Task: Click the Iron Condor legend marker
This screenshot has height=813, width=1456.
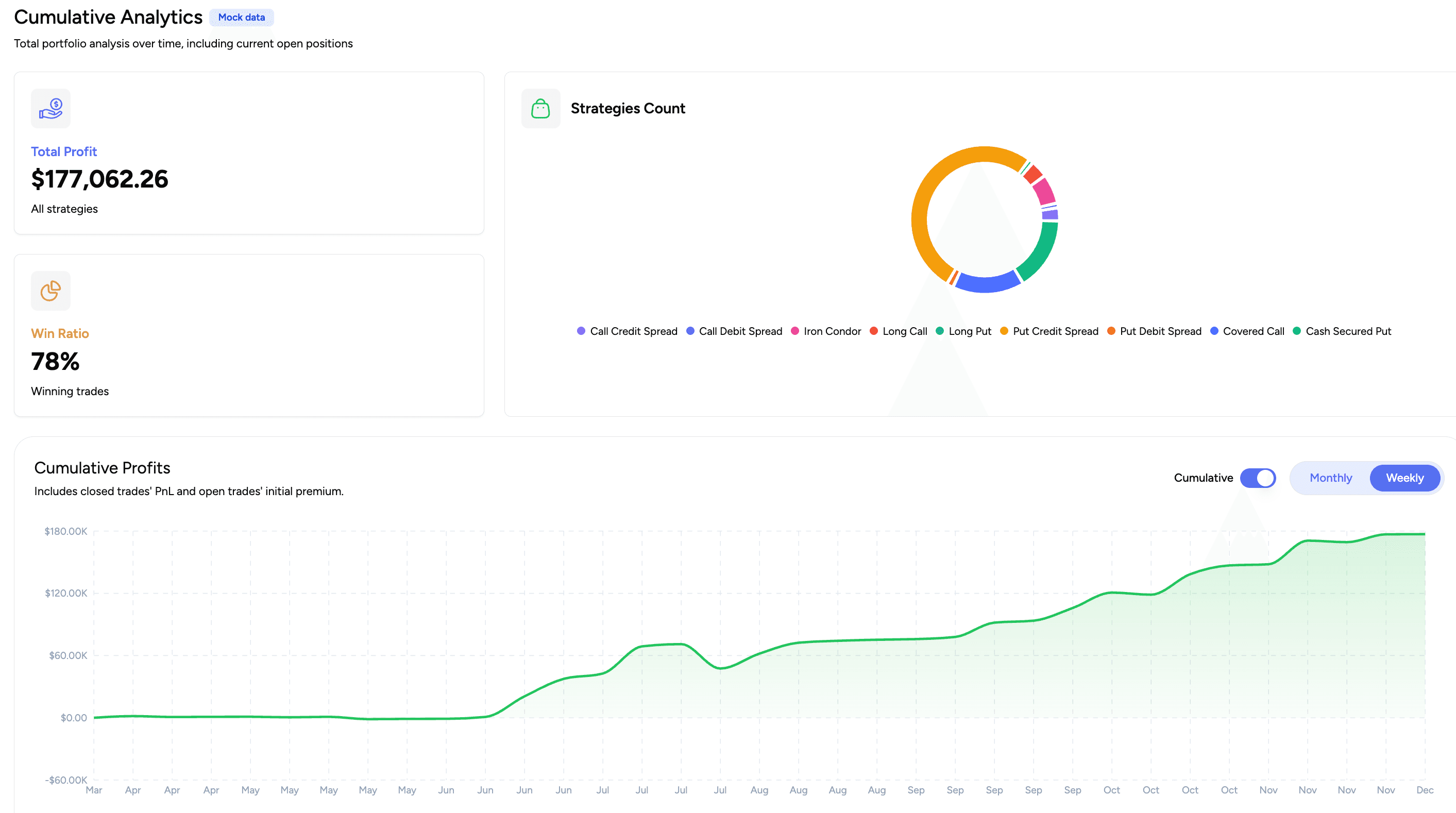Action: (794, 331)
